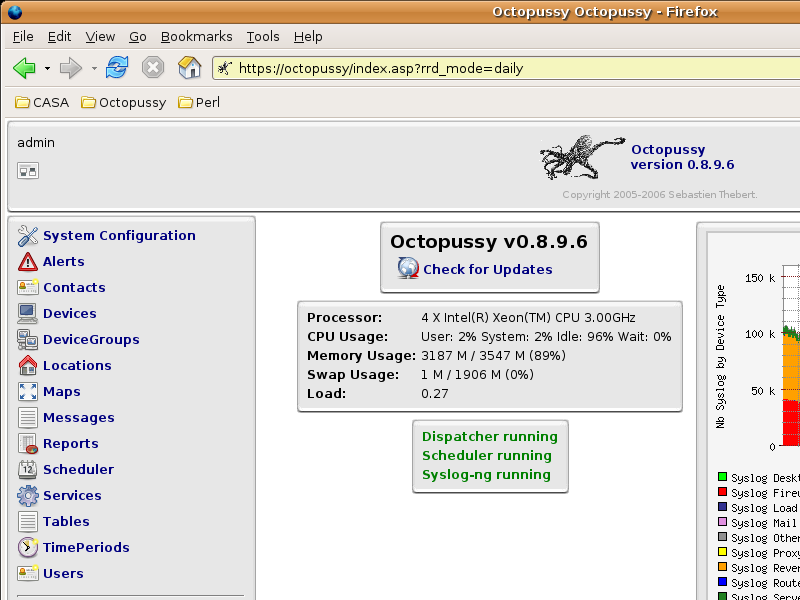
Task: Click the Reports icon
Action: pyautogui.click(x=28, y=443)
